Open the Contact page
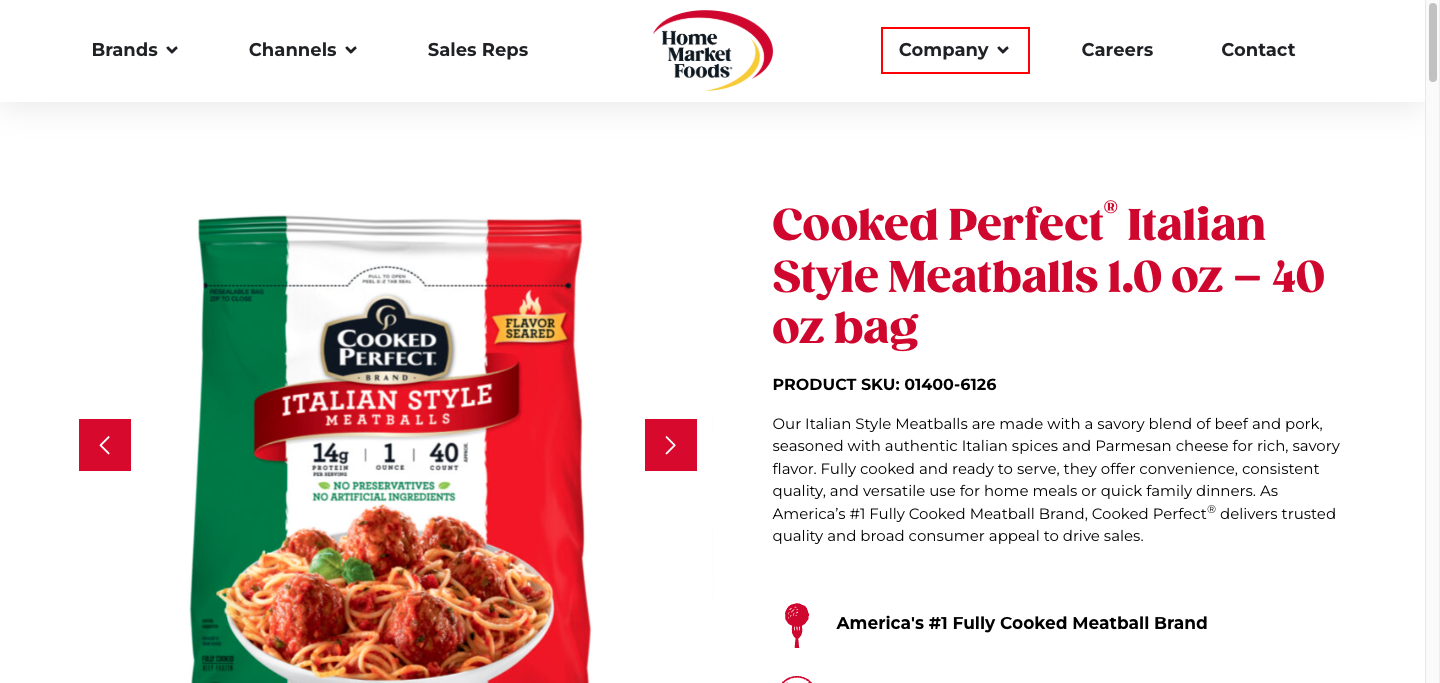Viewport: 1440px width, 683px height. [x=1258, y=50]
